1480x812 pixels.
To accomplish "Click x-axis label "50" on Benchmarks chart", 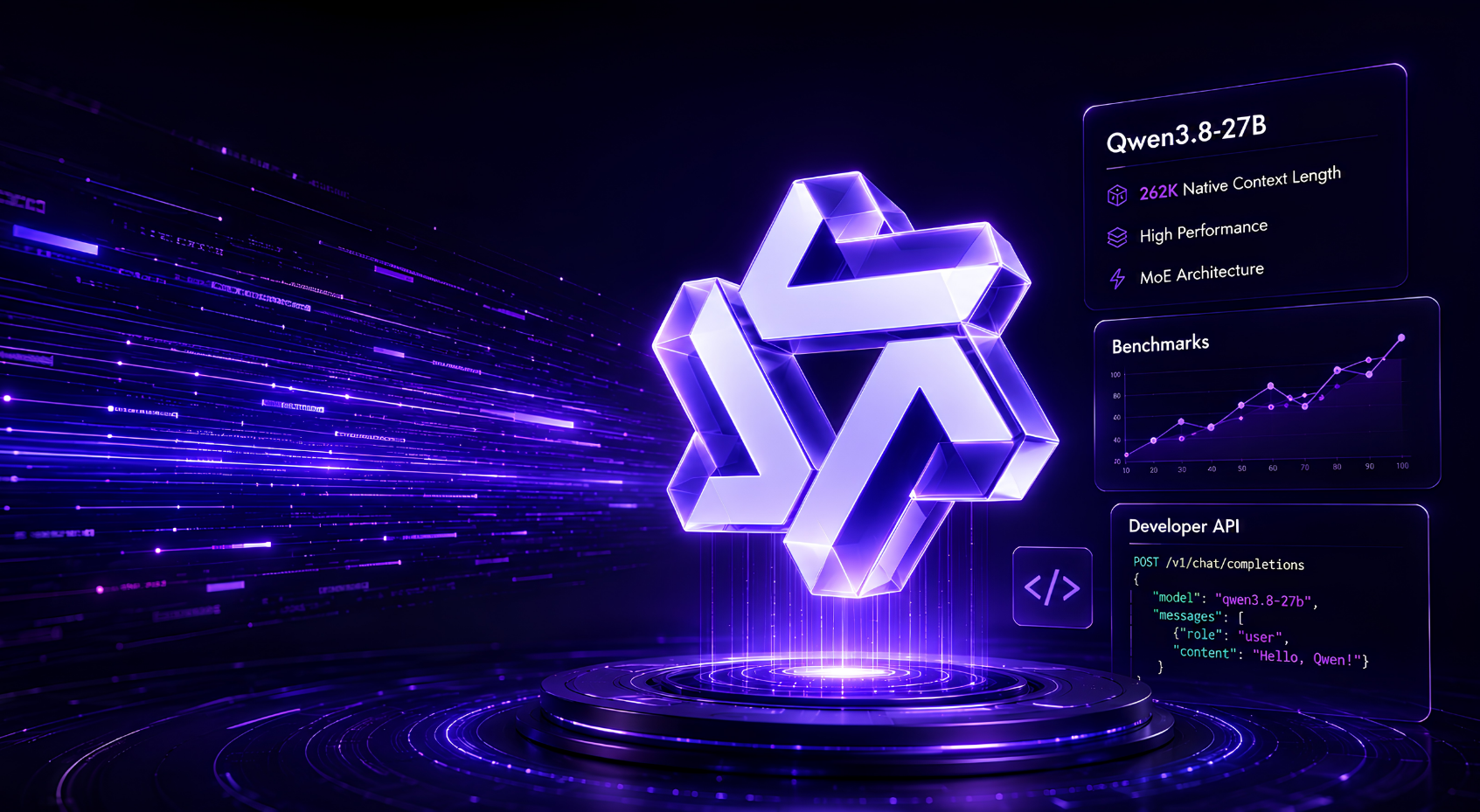I will [x=1241, y=468].
